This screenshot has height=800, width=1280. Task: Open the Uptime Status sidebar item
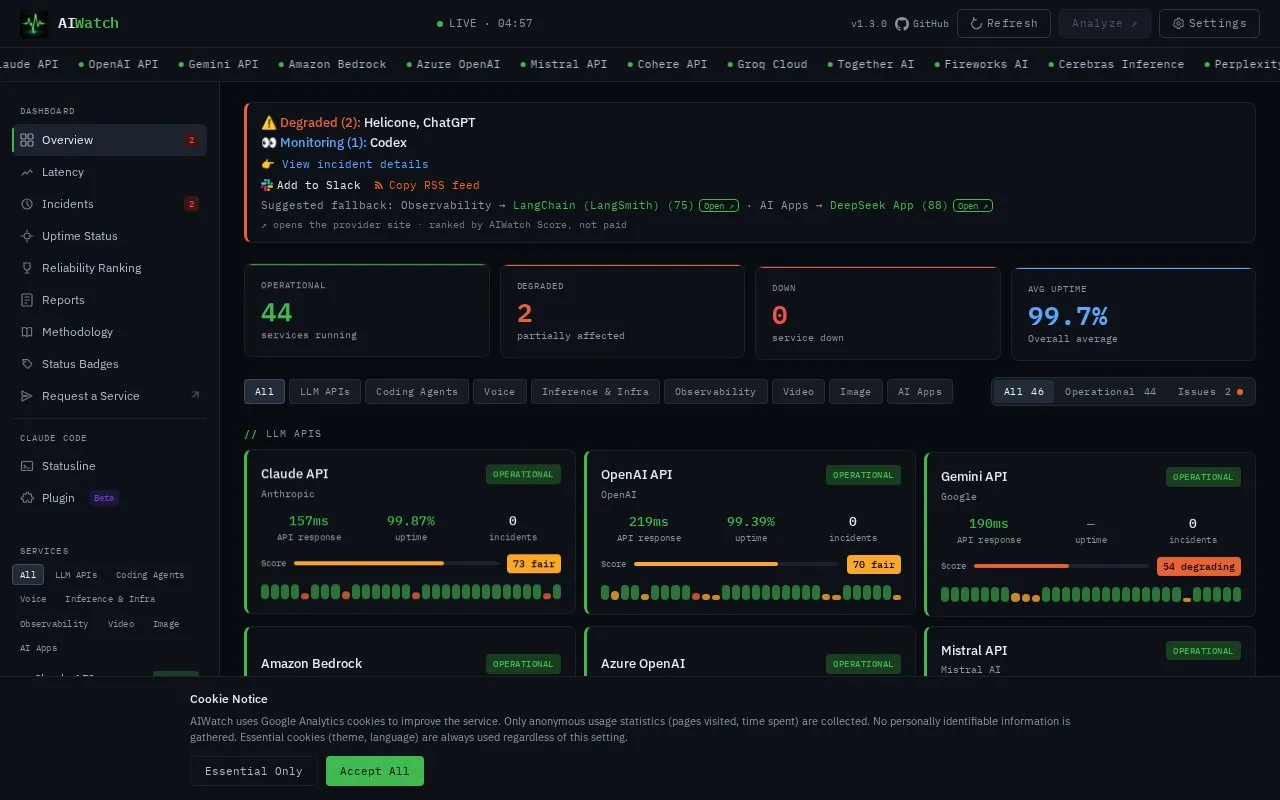pos(109,236)
